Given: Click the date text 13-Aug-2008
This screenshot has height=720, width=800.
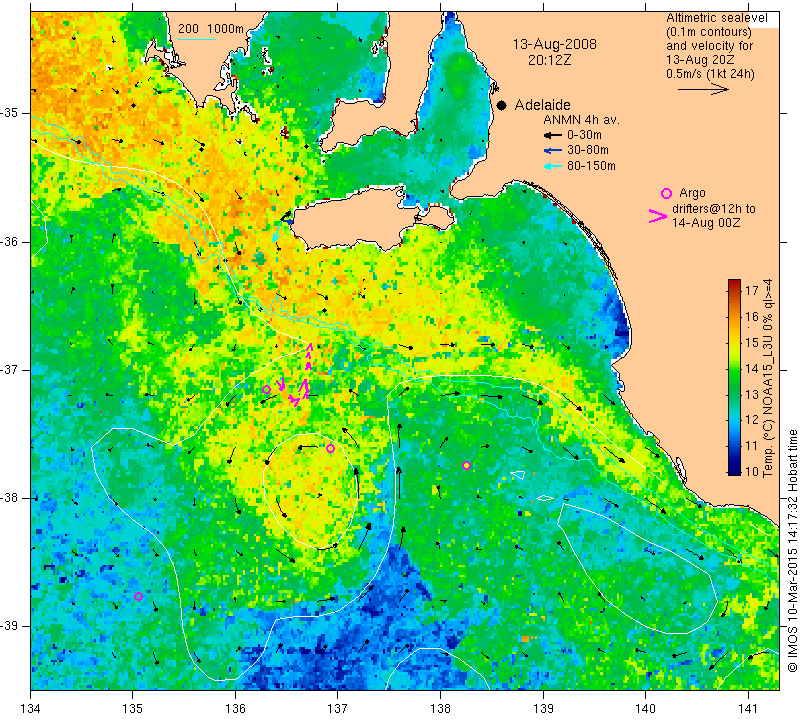Looking at the screenshot, I should tap(554, 44).
